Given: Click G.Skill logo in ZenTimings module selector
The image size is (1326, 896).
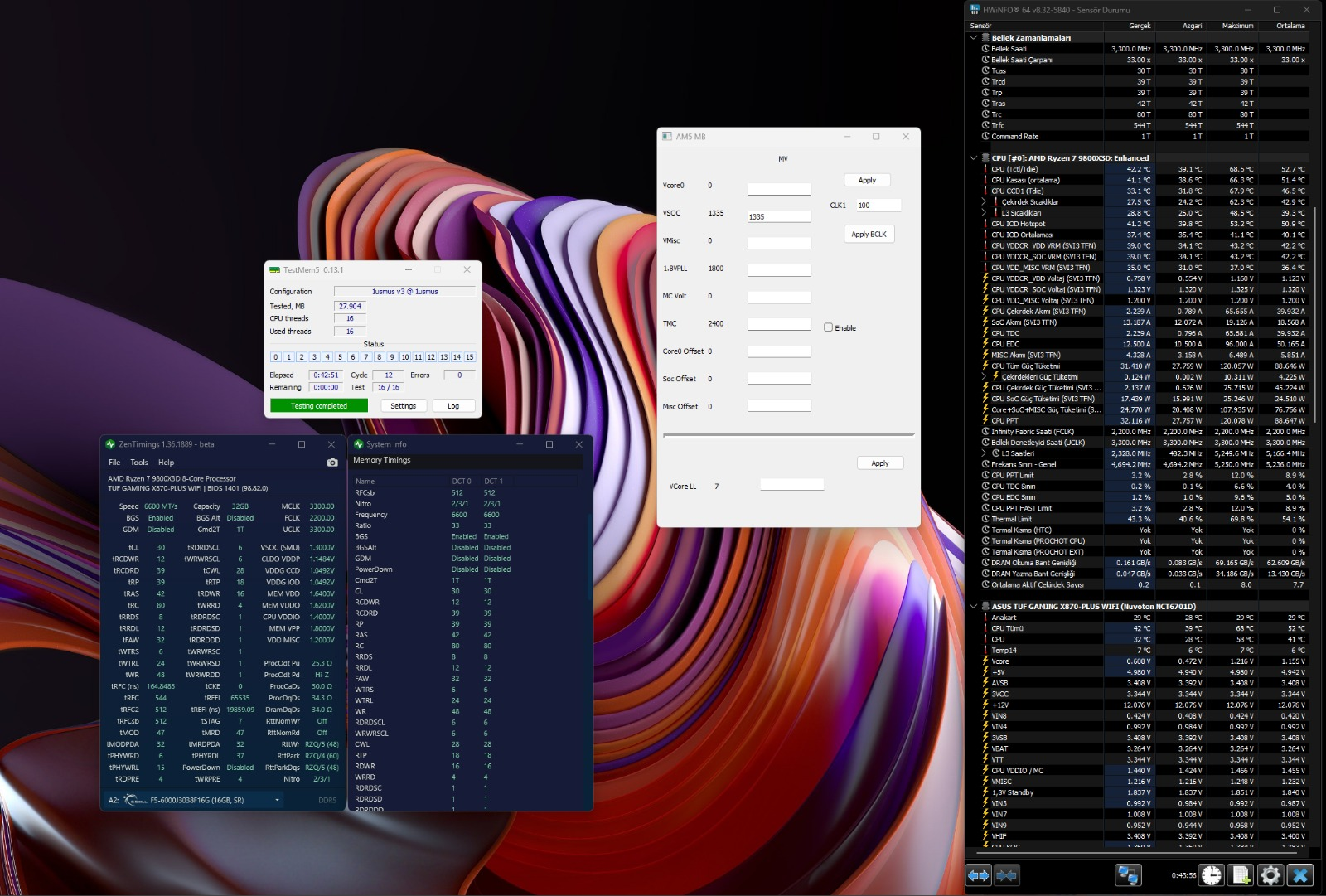Looking at the screenshot, I should tap(136, 800).
